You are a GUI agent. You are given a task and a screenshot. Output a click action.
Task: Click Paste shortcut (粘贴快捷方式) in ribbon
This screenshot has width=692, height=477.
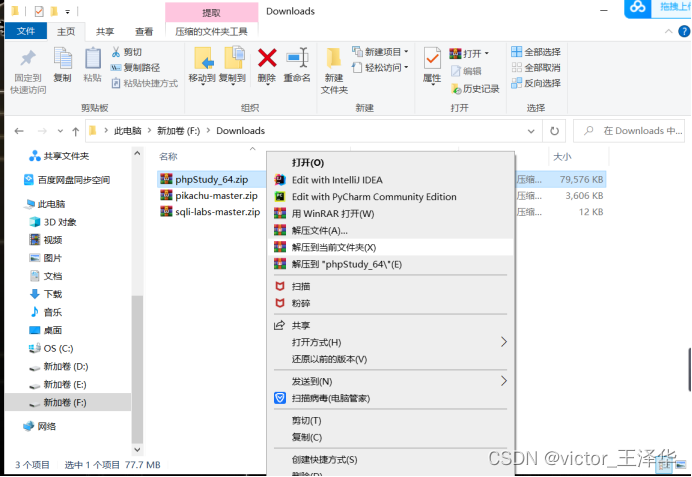click(144, 83)
